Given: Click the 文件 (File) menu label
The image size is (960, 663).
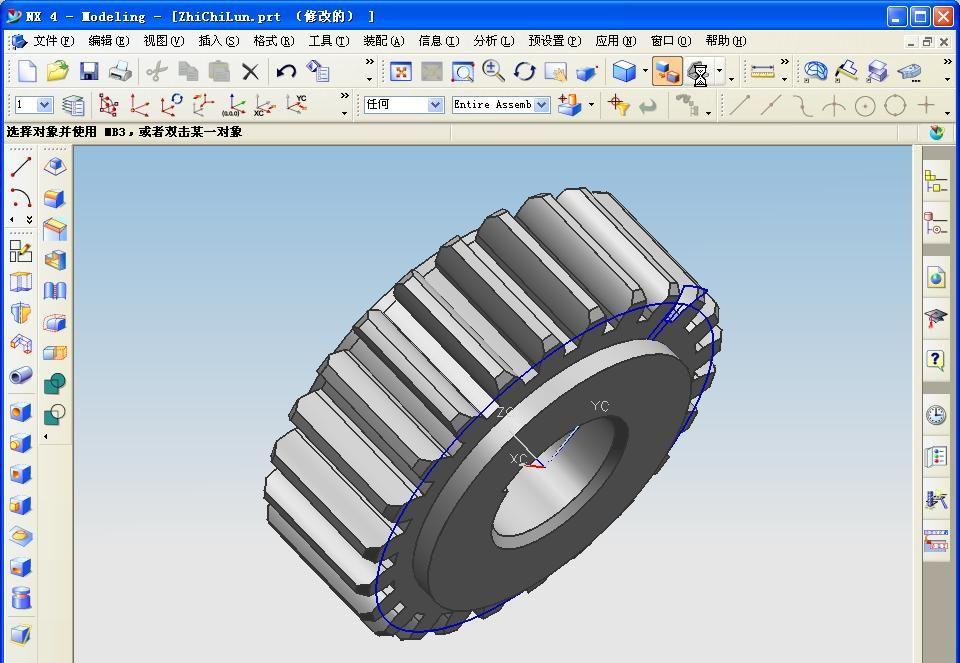Looking at the screenshot, I should pos(53,41).
